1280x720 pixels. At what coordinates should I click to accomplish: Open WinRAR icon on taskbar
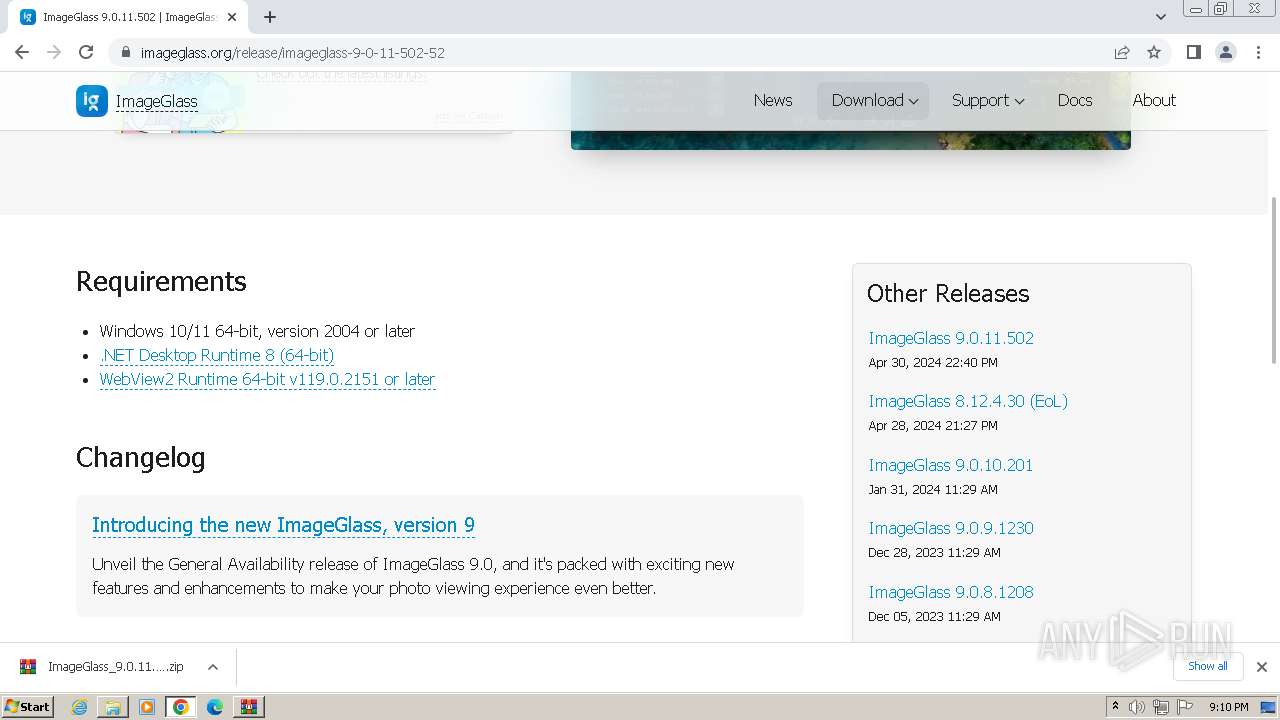(249, 707)
